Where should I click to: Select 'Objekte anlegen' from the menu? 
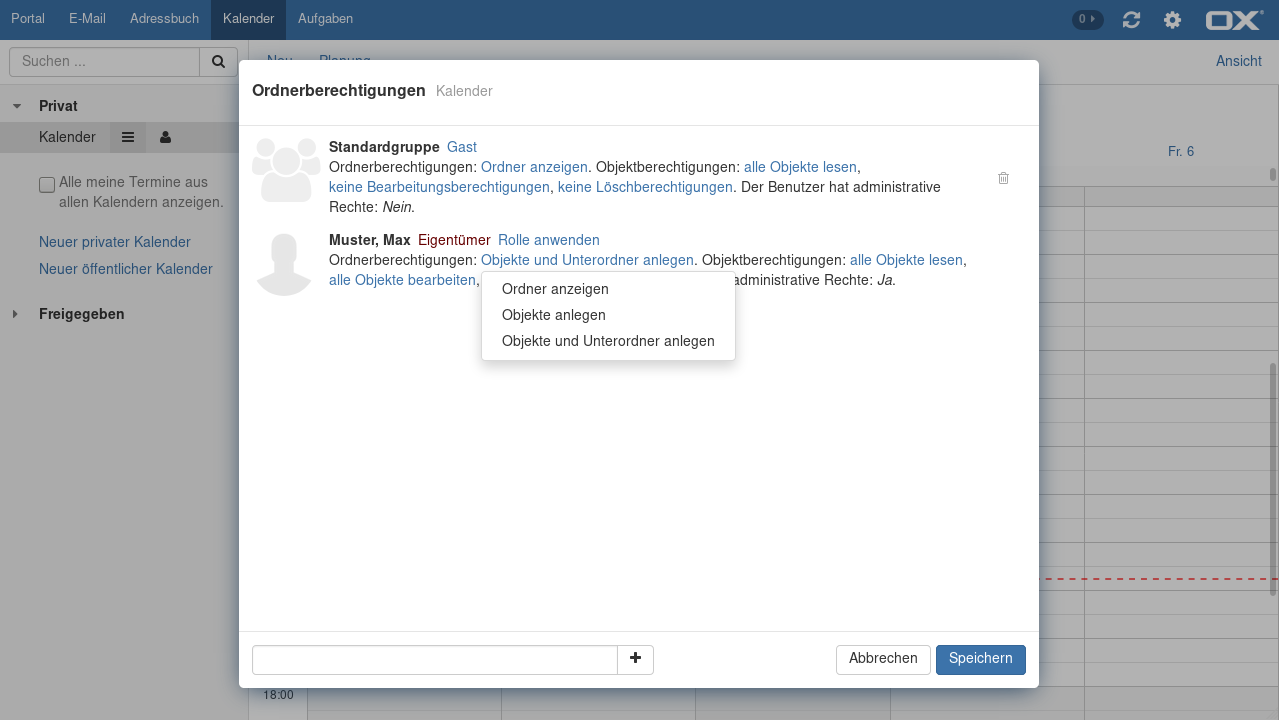tap(553, 315)
